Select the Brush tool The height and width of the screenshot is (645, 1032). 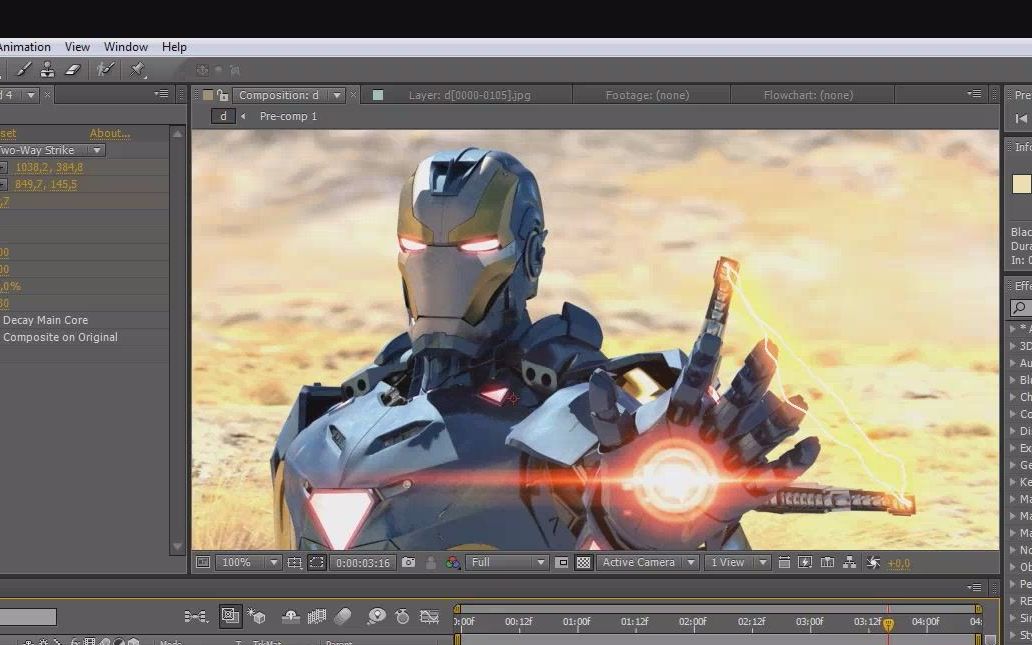tap(23, 69)
